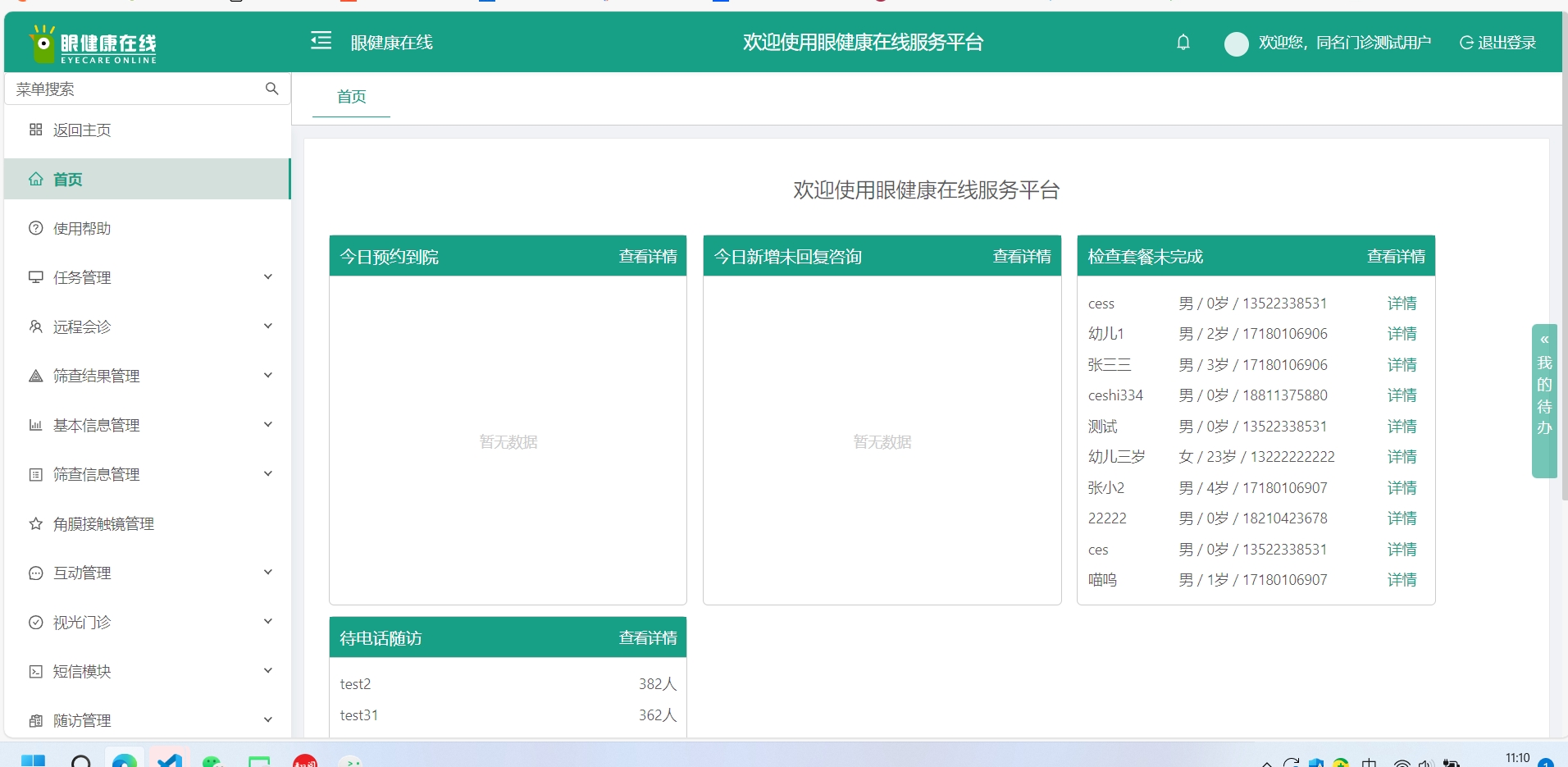
Task: Select 首页 in the sidebar menu
Action: [148, 179]
